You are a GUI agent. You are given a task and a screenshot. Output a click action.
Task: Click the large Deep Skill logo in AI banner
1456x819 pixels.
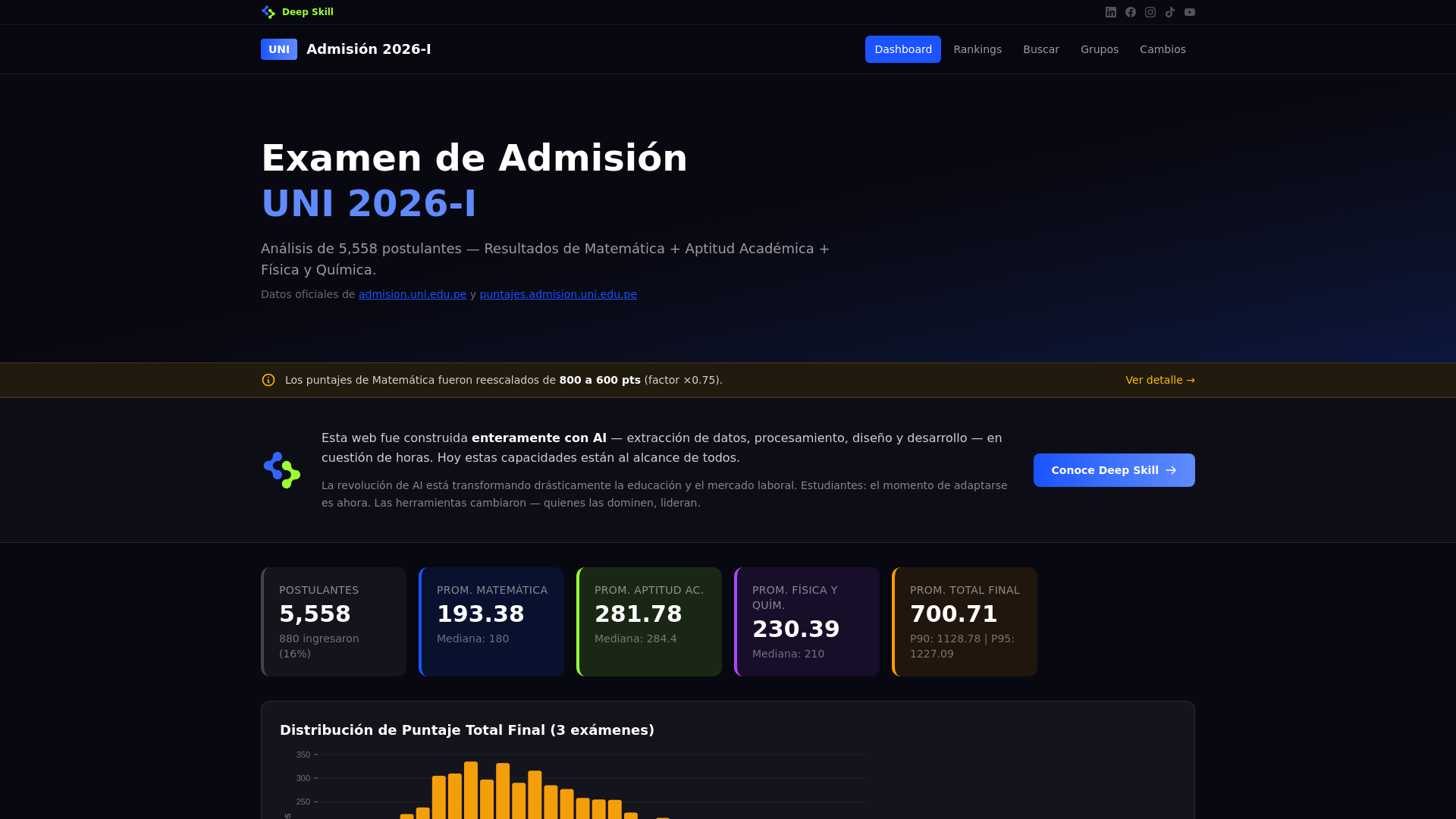[x=282, y=470]
